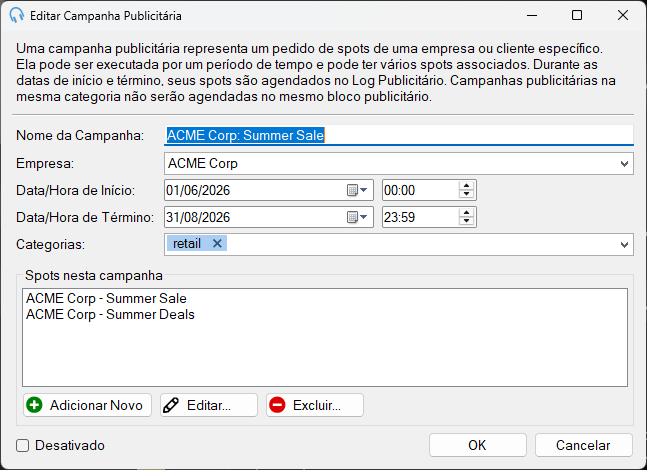Click the pencil icon on Editar button

[x=171, y=405]
